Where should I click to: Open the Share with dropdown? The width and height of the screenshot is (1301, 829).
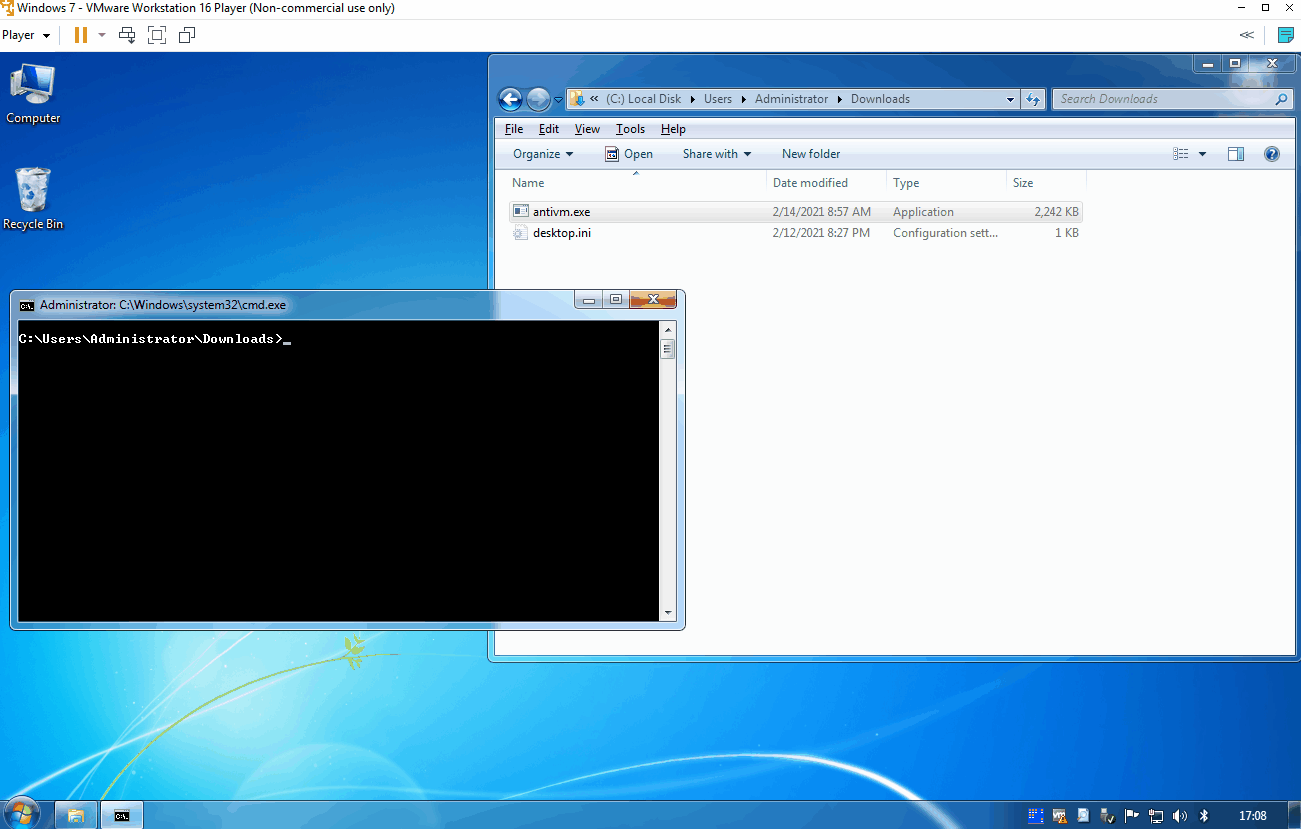point(716,154)
